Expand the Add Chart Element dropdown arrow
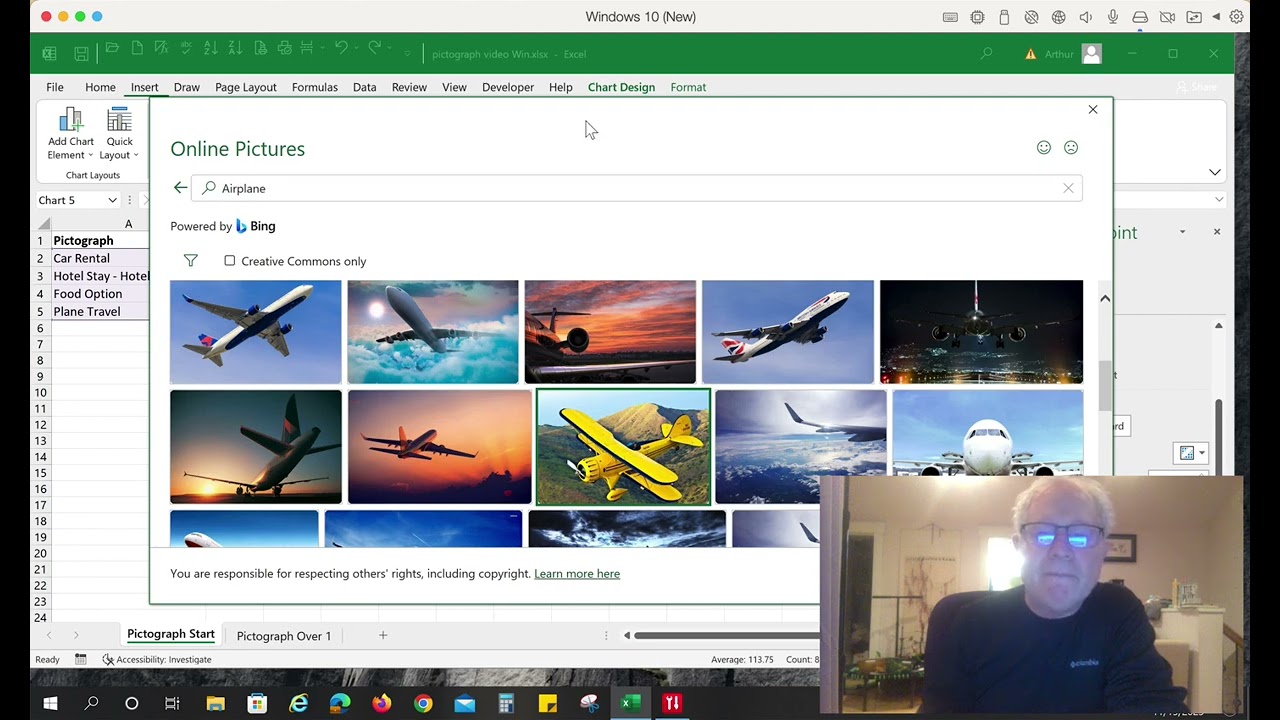 pyautogui.click(x=90, y=155)
